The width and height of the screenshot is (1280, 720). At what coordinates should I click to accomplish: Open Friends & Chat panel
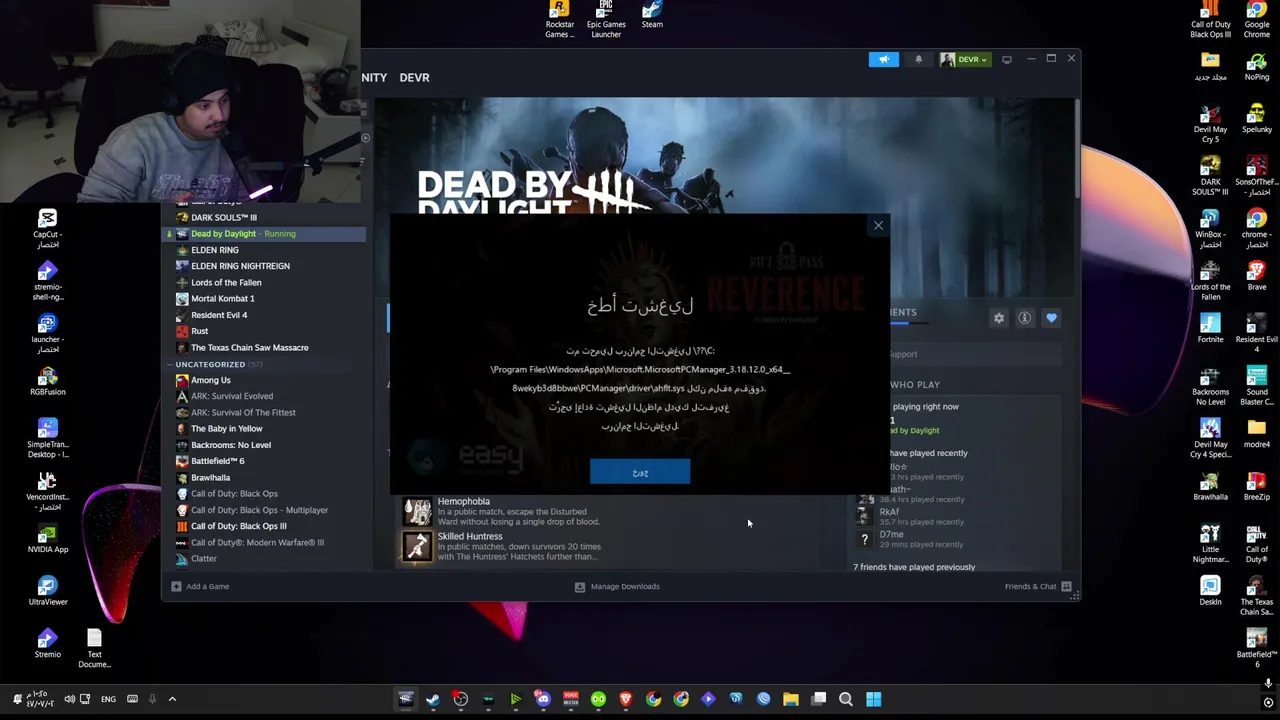tap(1037, 586)
